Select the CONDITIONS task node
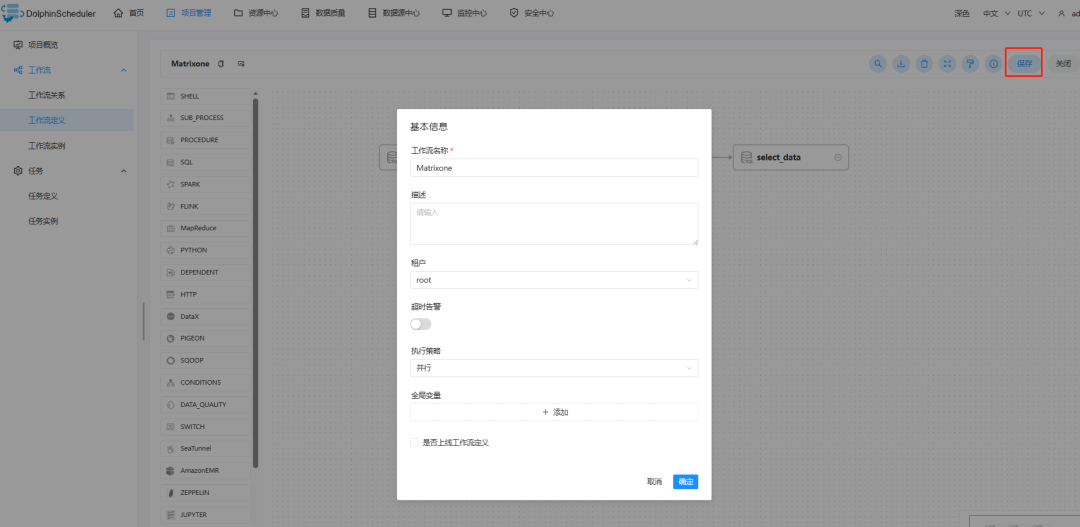 [x=205, y=382]
